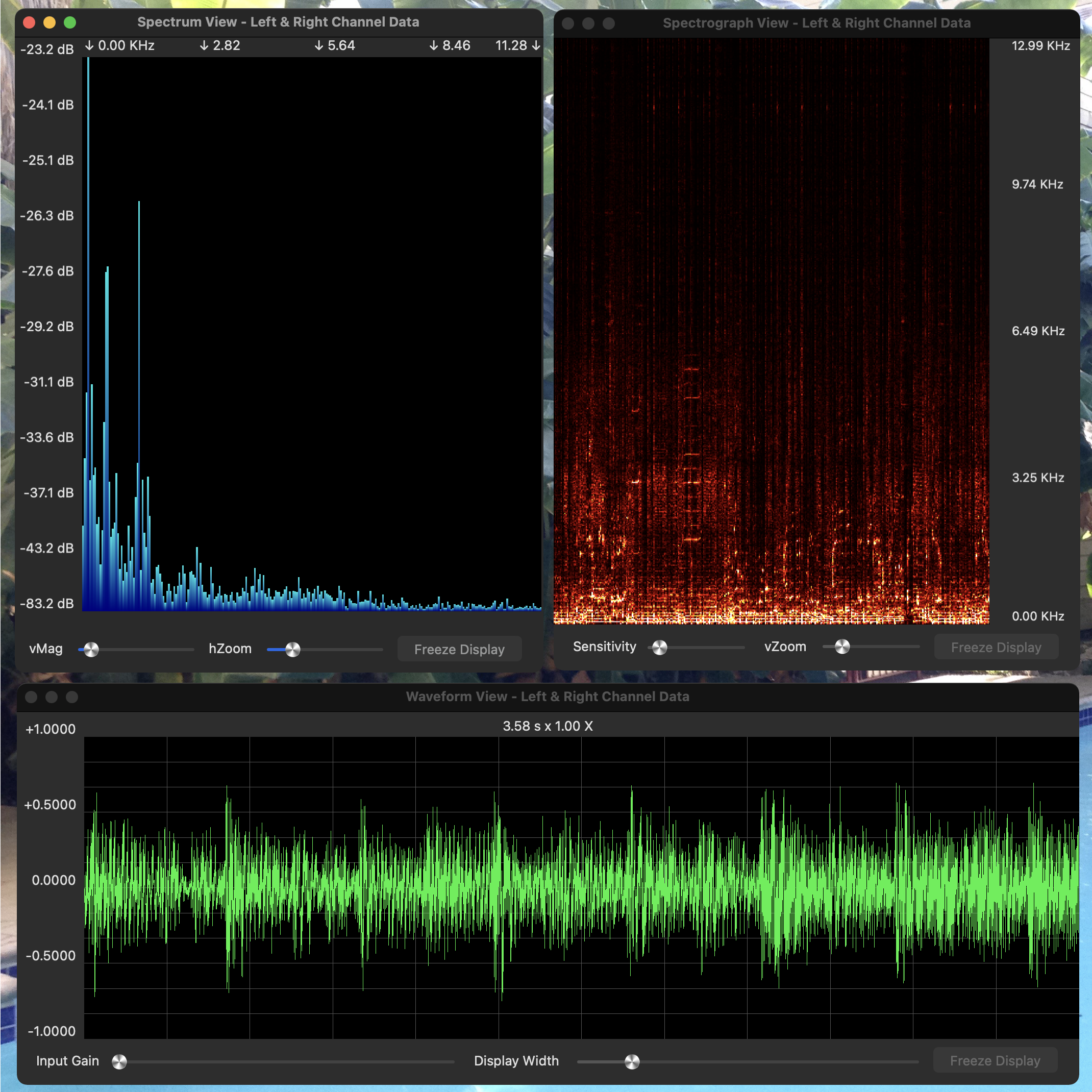1092x1092 pixels.
Task: Click the 8.46 frequency marker
Action: coord(450,45)
